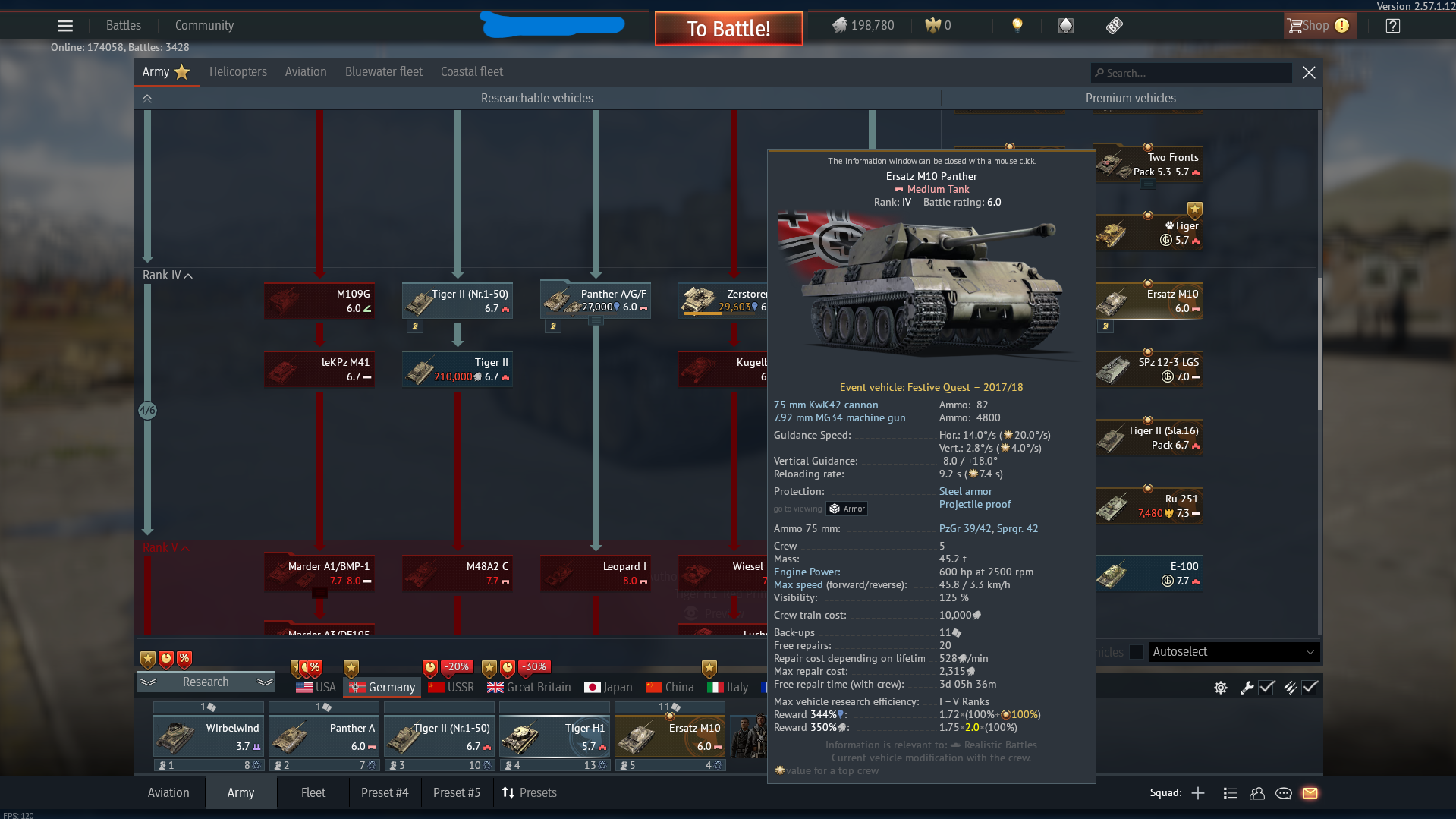Select the premium Tiger 5.7 vehicle
1456x819 pixels.
(x=1148, y=233)
